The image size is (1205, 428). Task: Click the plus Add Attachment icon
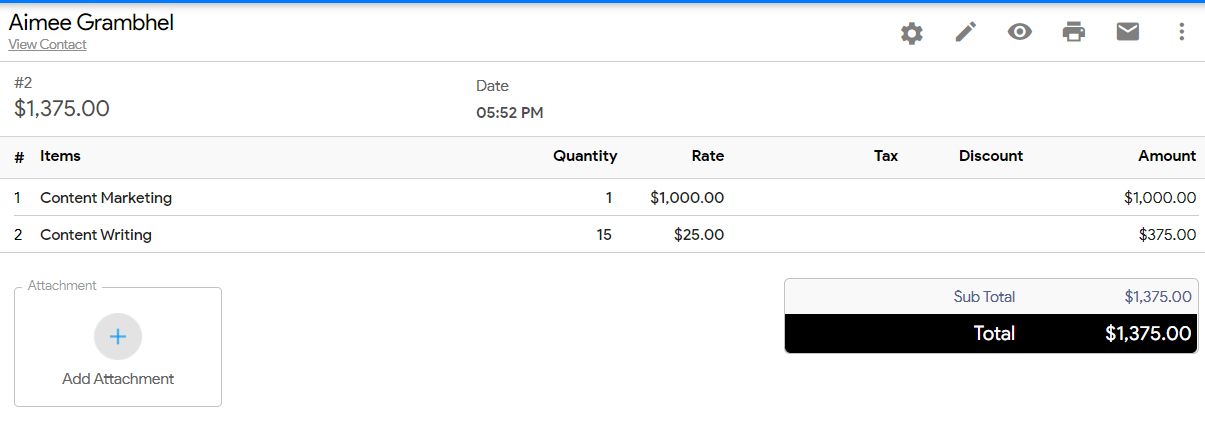tap(118, 336)
